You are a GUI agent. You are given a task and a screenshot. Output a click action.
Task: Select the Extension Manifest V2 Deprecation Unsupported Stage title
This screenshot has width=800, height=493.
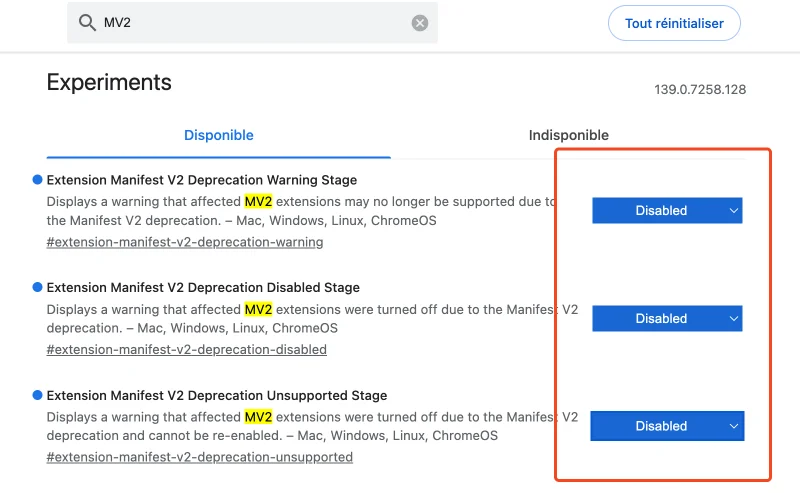217,396
